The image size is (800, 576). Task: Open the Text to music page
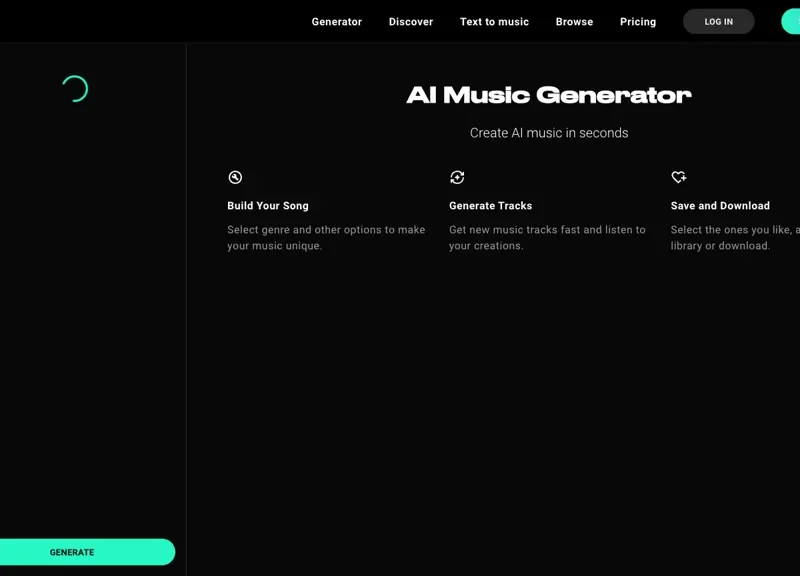[x=494, y=21]
